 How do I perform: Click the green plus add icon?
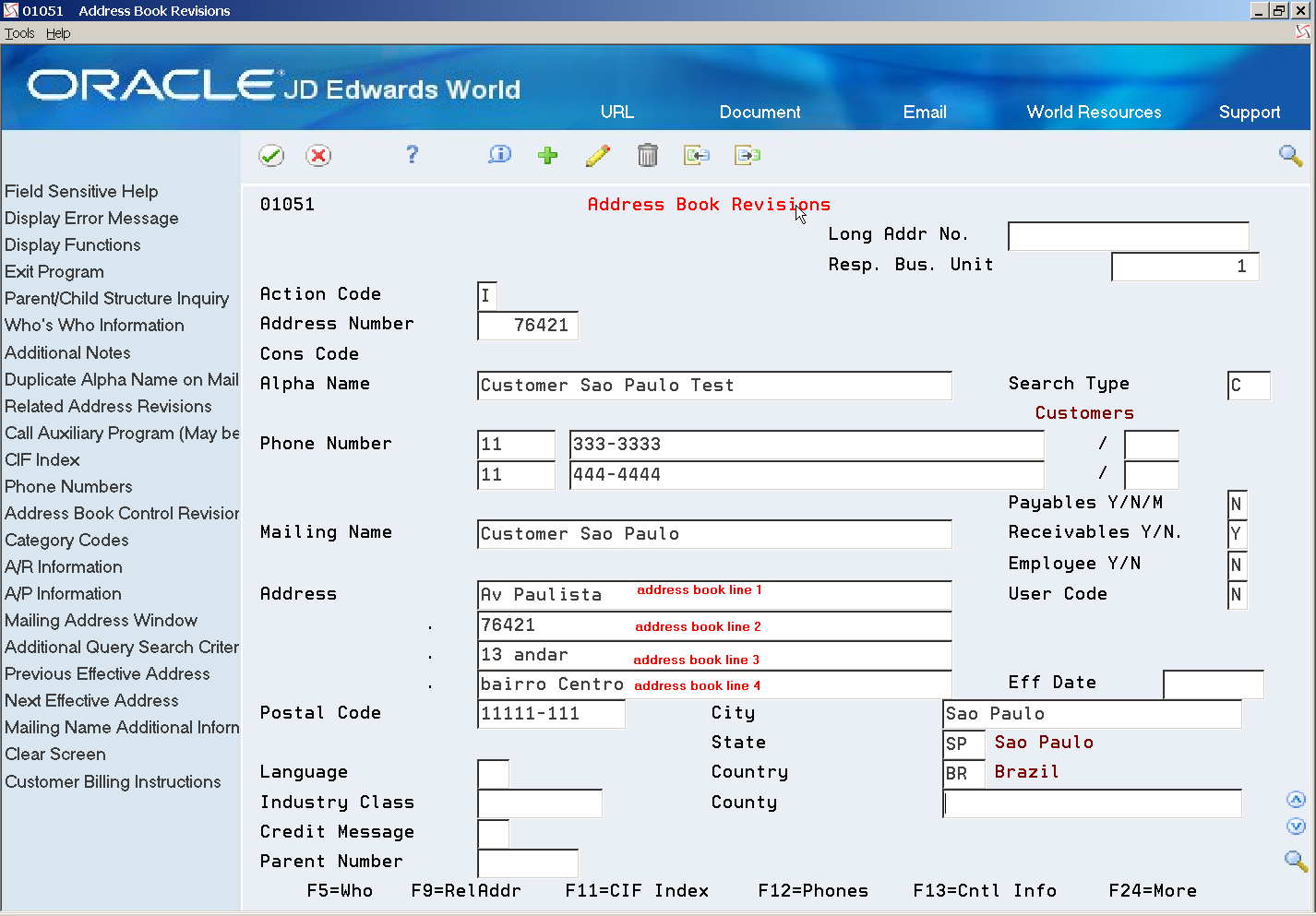[x=548, y=155]
